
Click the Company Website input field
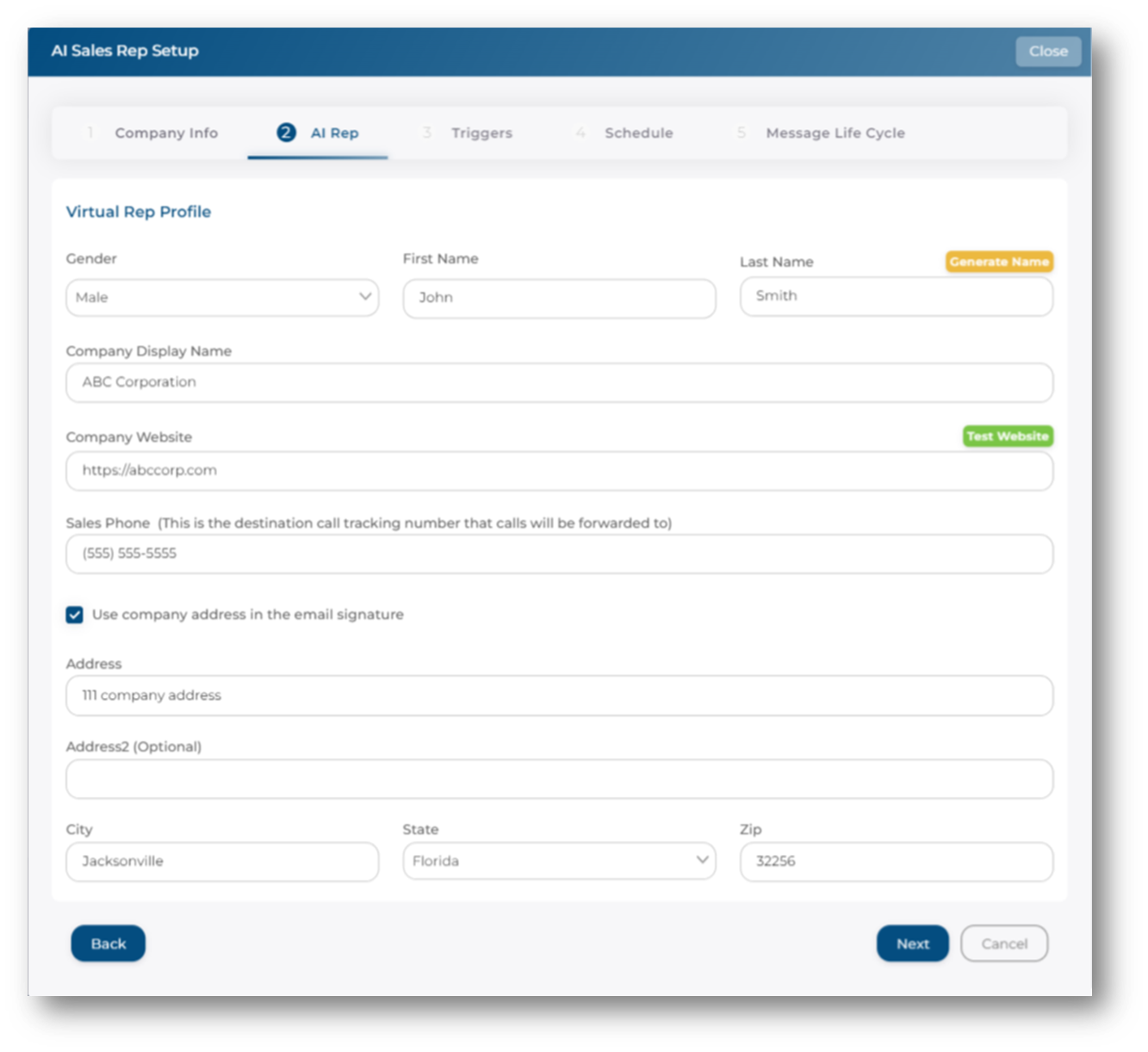click(x=559, y=471)
